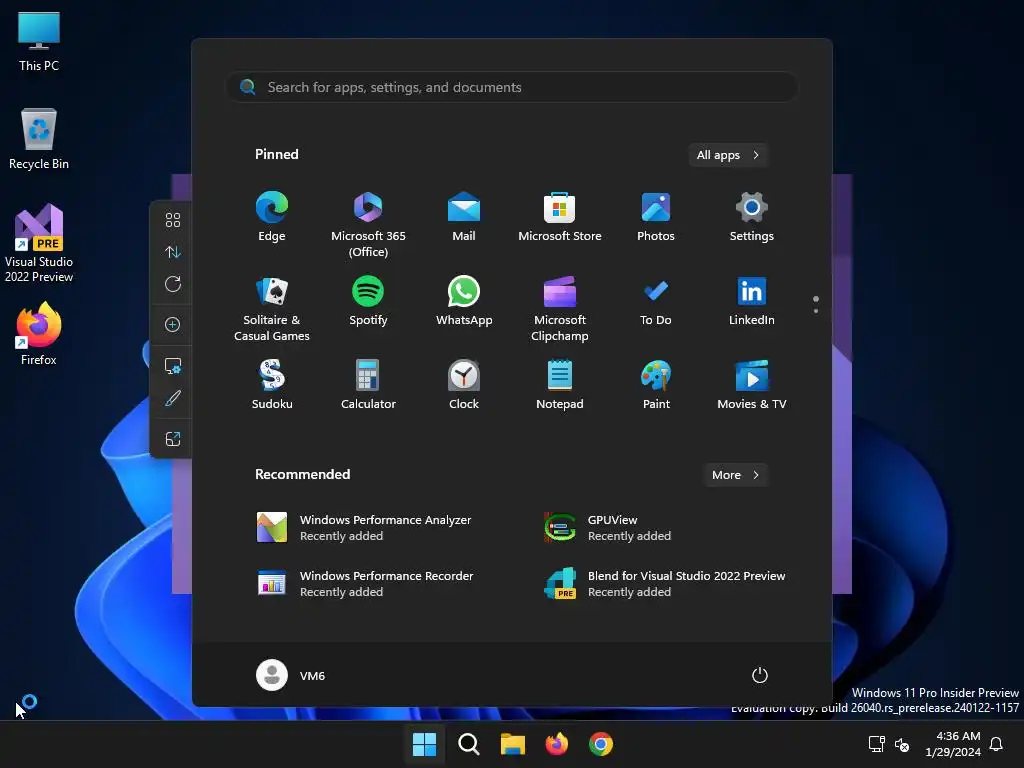Launch Chrome from the taskbar

(601, 744)
